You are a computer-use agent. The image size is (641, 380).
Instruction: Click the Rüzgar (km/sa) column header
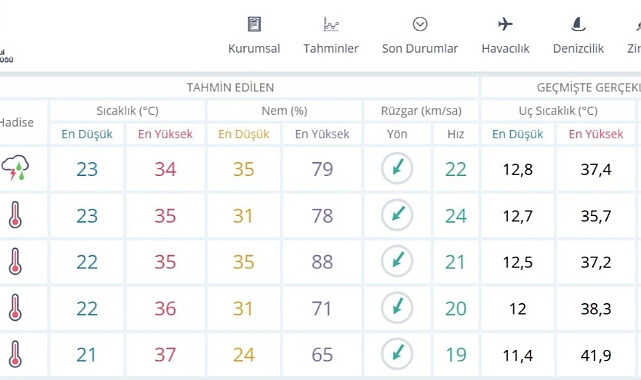(421, 111)
